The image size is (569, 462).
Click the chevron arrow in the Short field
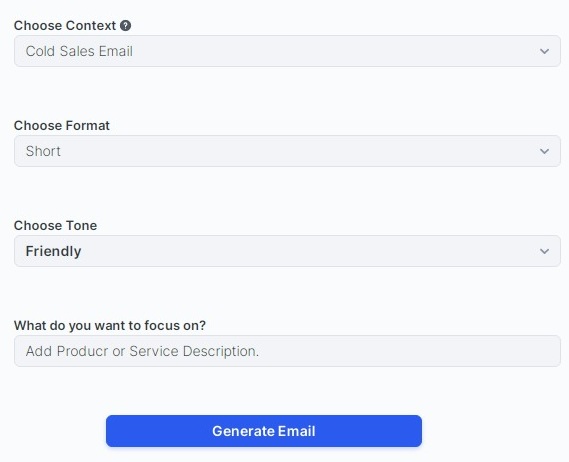pos(544,151)
